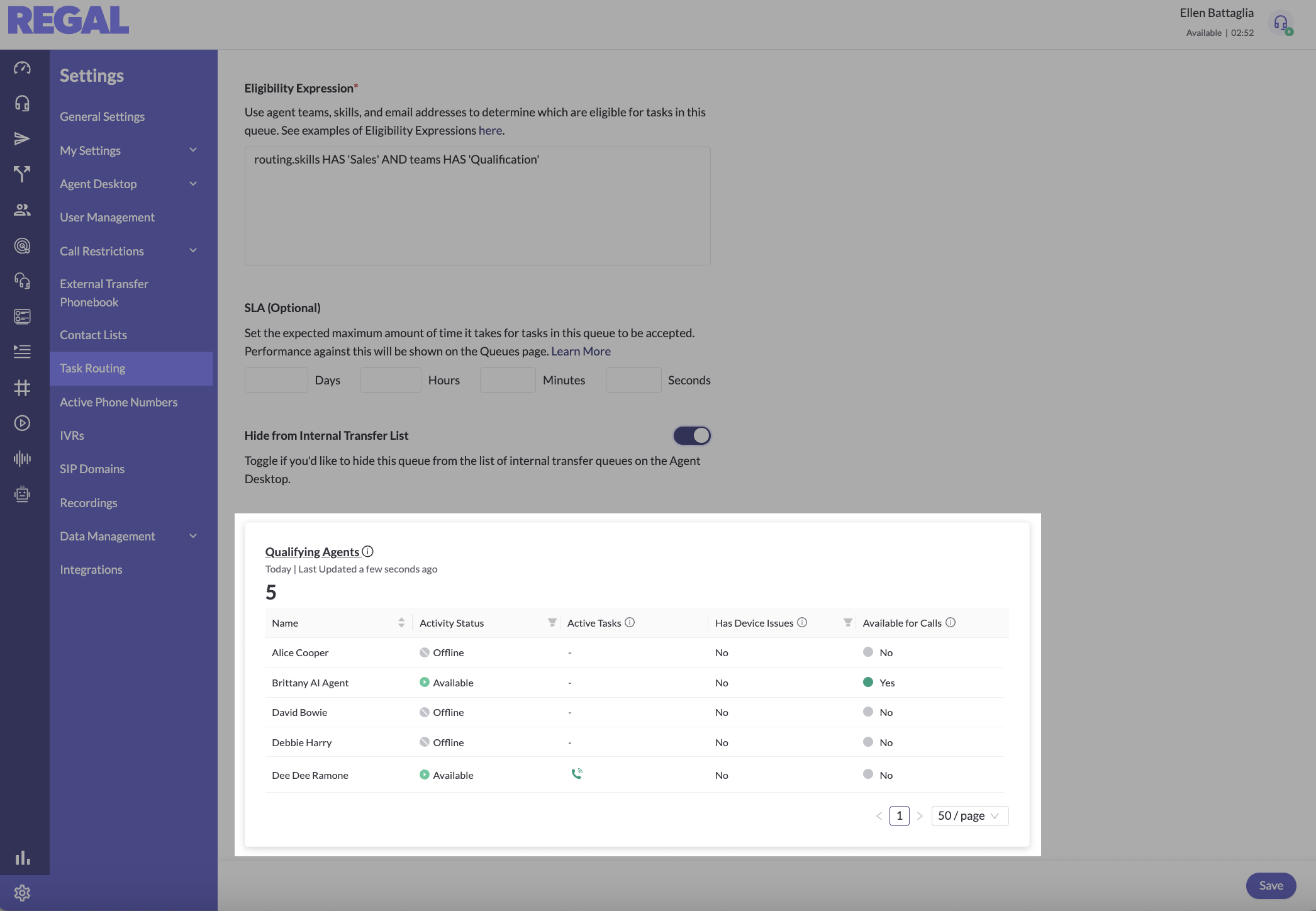Click the paper-plane campaigns icon
1316x911 pixels.
click(22, 138)
